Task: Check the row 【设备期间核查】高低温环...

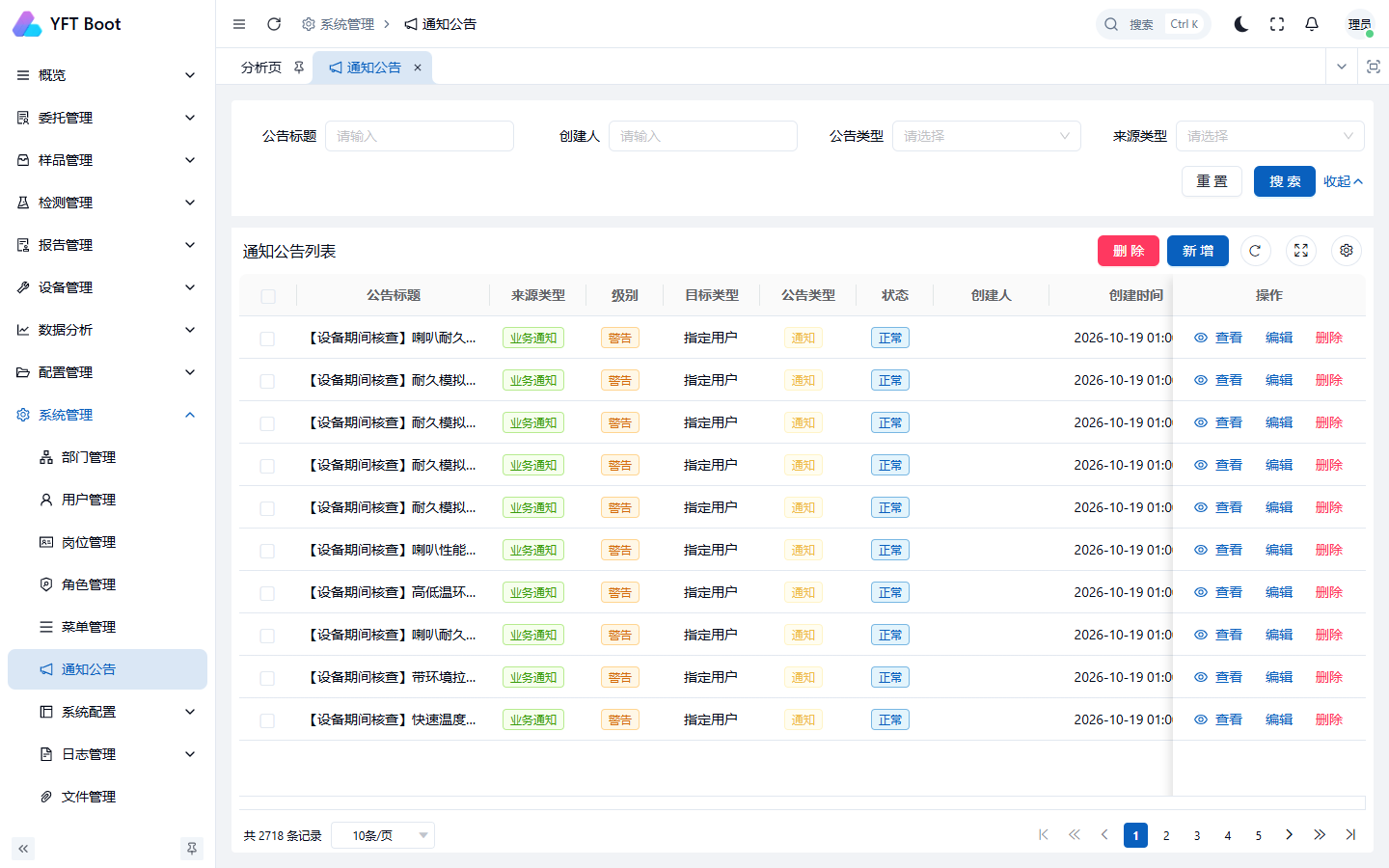Action: 267,593
